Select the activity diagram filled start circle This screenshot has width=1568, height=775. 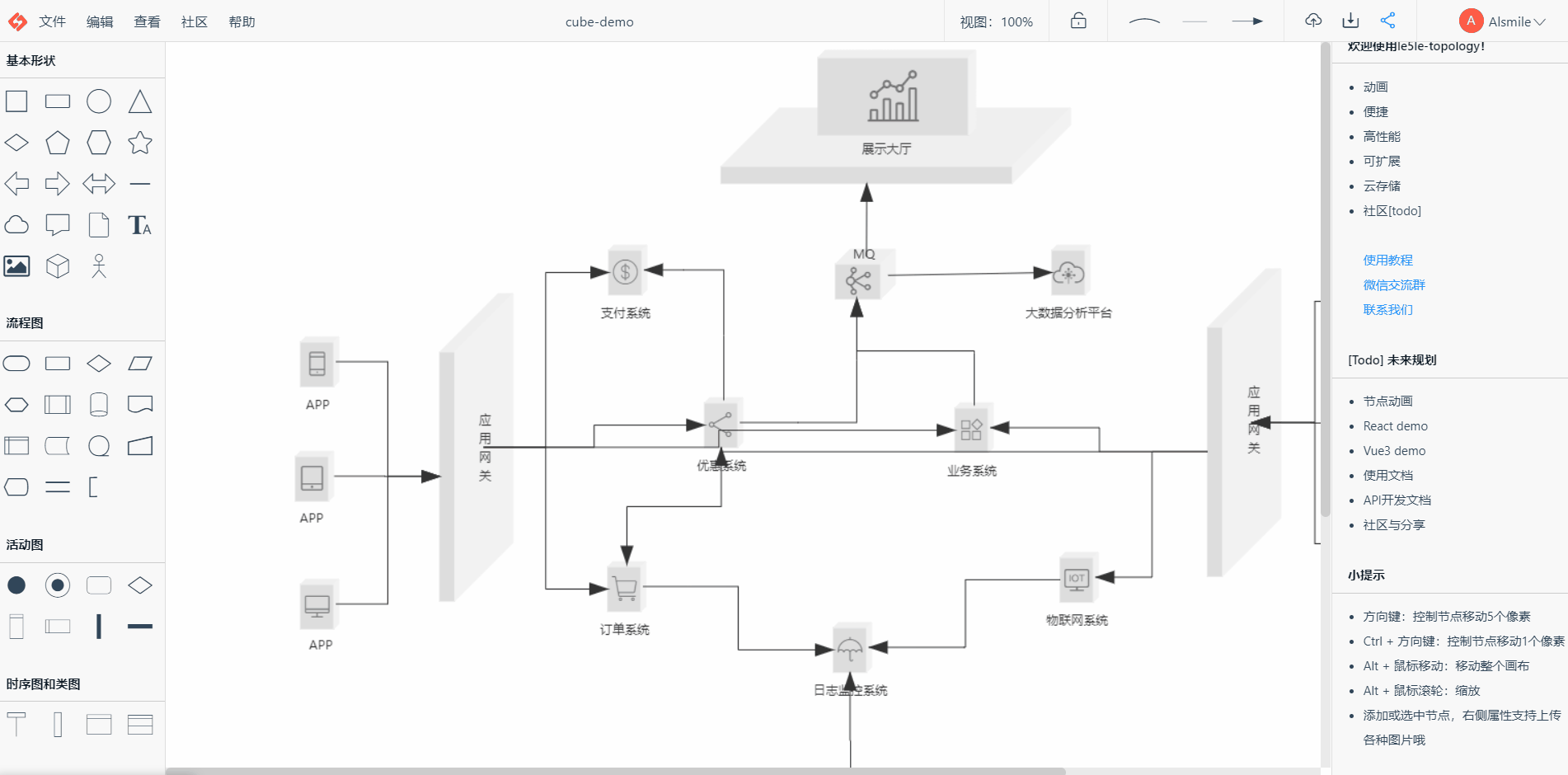(16, 585)
